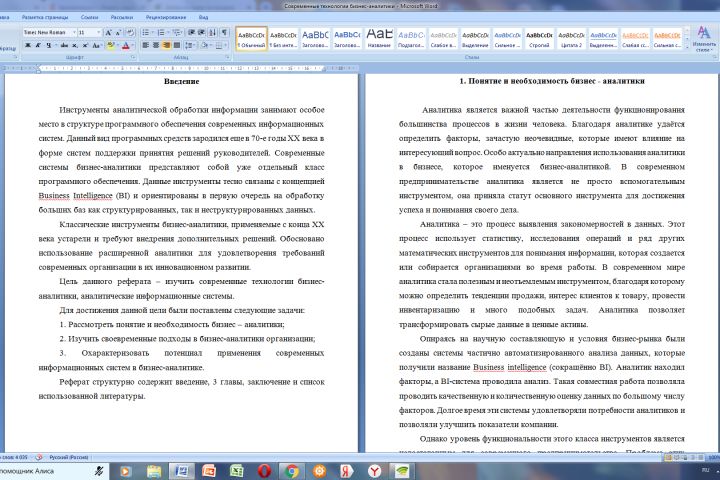This screenshot has width=720, height=480.
Task: Click the Русский language status bar indicator
Action: coord(69,457)
